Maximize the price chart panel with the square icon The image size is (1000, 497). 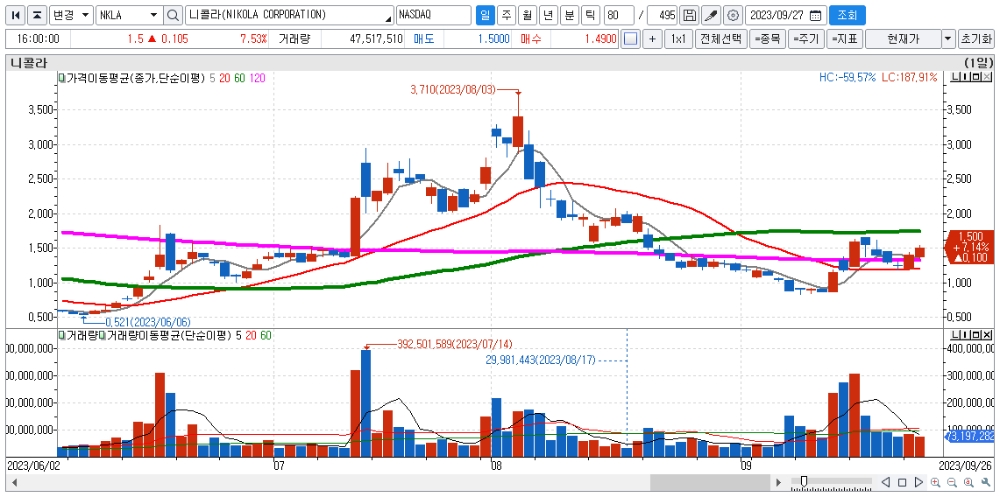974,78
